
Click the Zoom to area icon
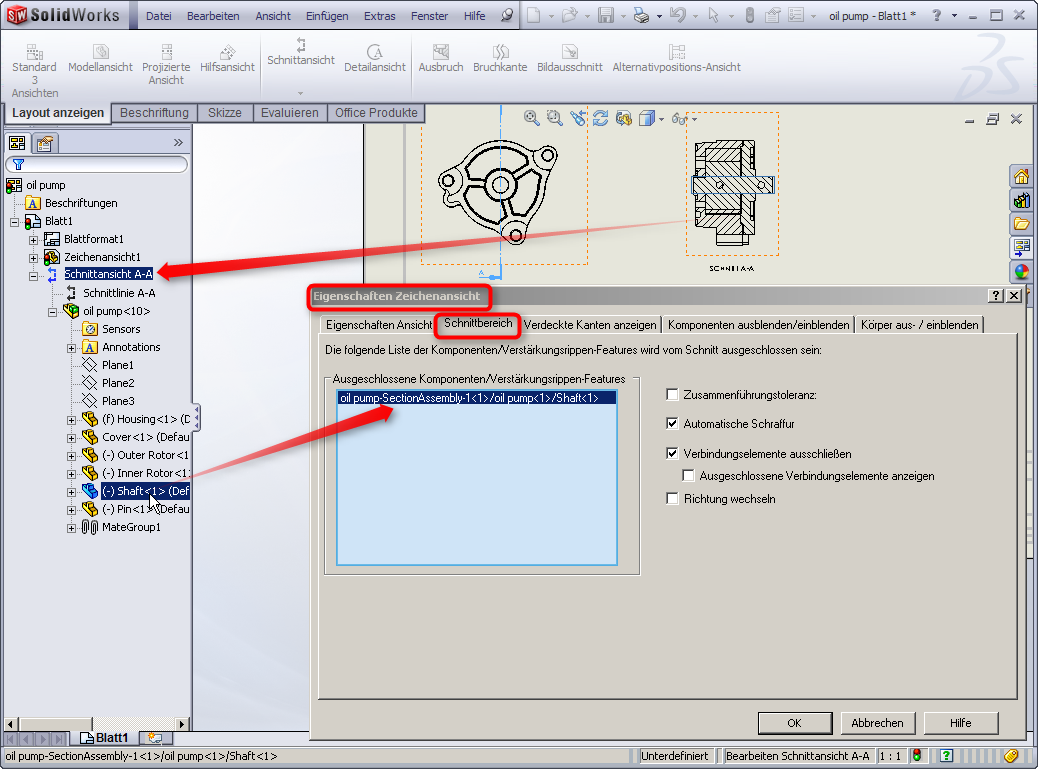(x=554, y=118)
